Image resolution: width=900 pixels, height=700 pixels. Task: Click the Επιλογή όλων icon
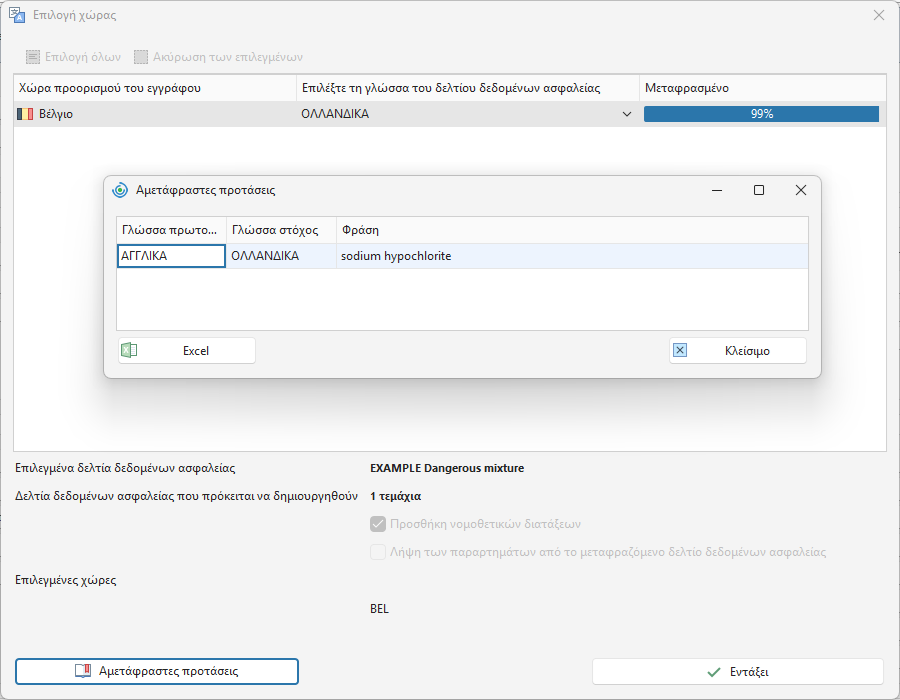pyautogui.click(x=33, y=57)
